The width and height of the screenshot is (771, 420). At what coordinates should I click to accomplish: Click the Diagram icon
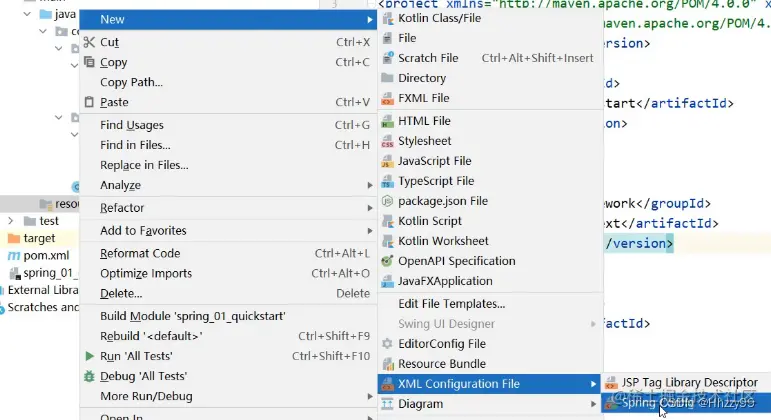(387, 404)
